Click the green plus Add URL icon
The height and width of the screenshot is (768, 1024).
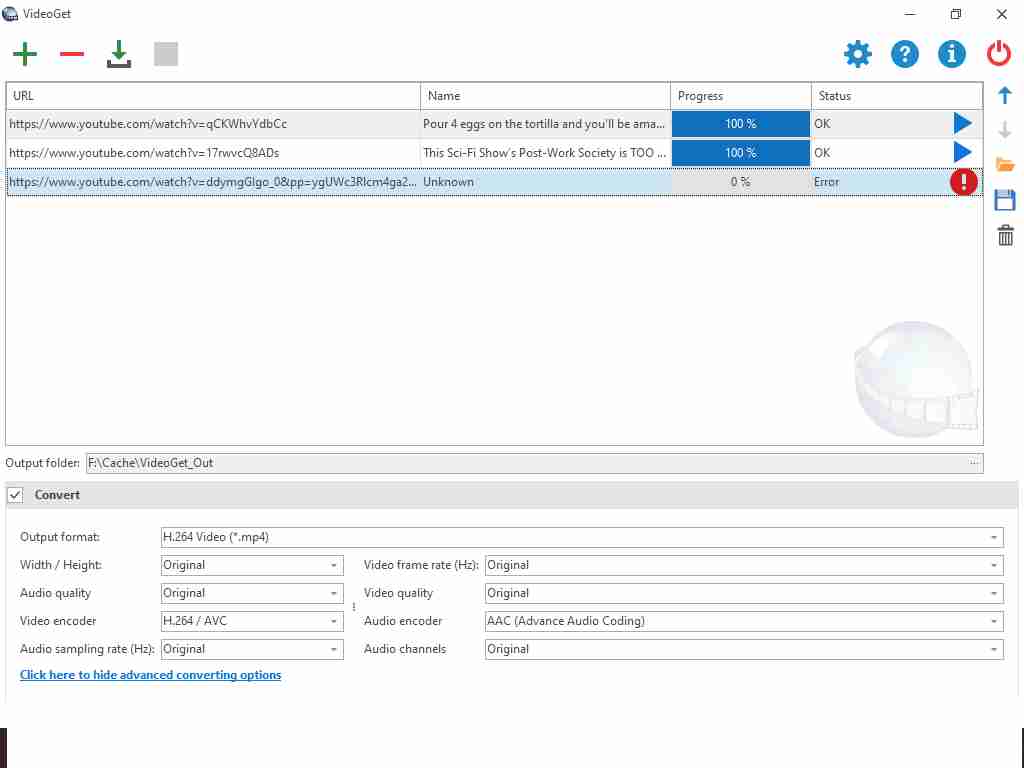coord(25,54)
